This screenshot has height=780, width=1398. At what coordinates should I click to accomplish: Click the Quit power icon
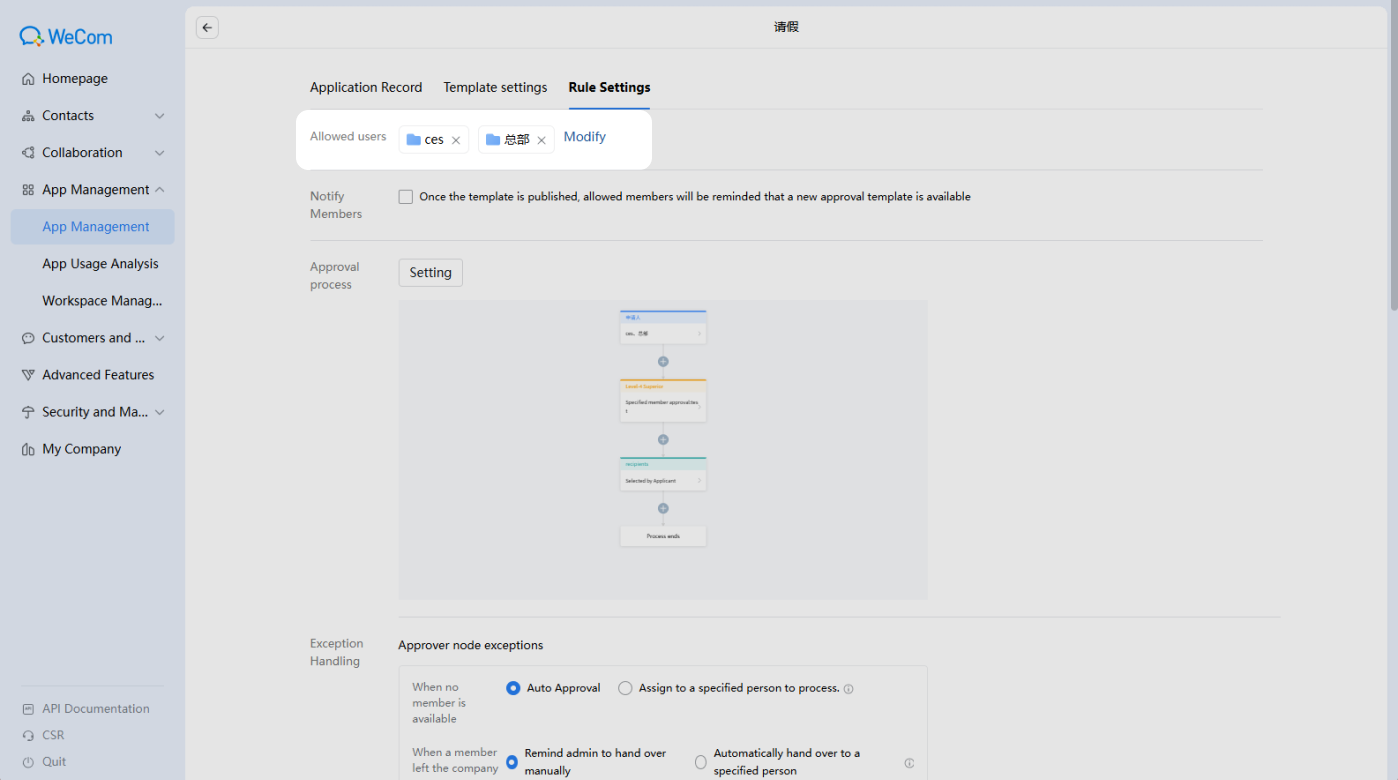[x=28, y=762]
